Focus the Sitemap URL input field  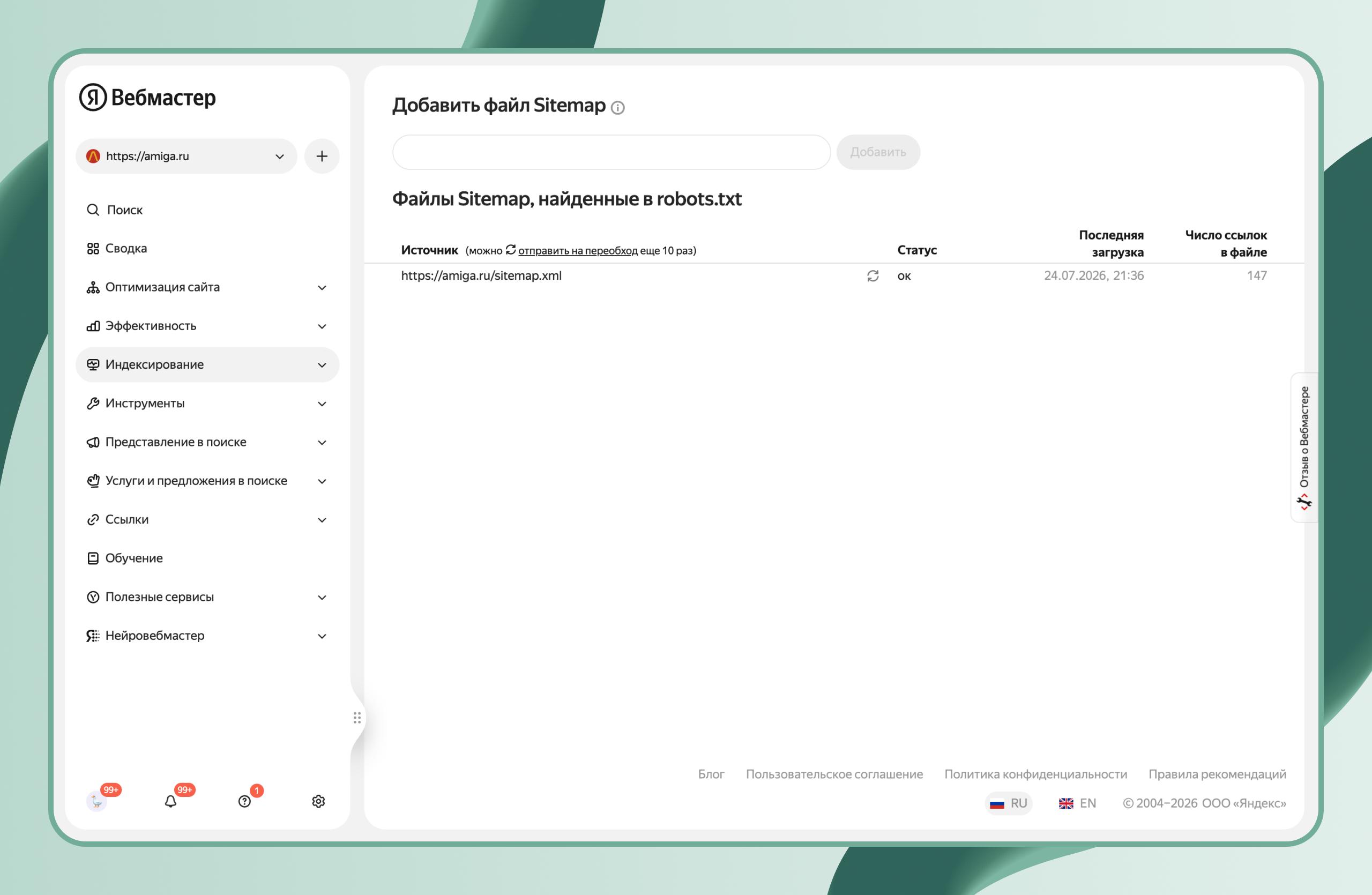tap(611, 152)
